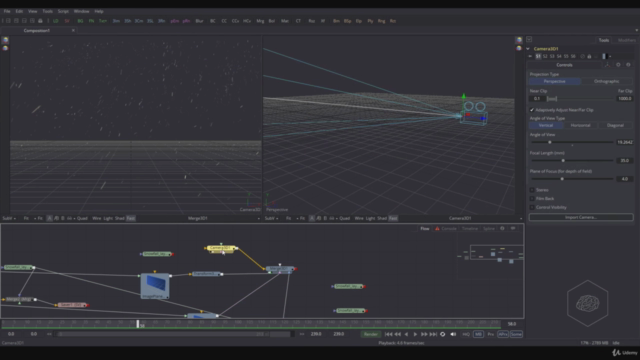Viewport: 640px width, 360px height.
Task: Toggle HiQ high quality mode
Action: tap(466, 334)
